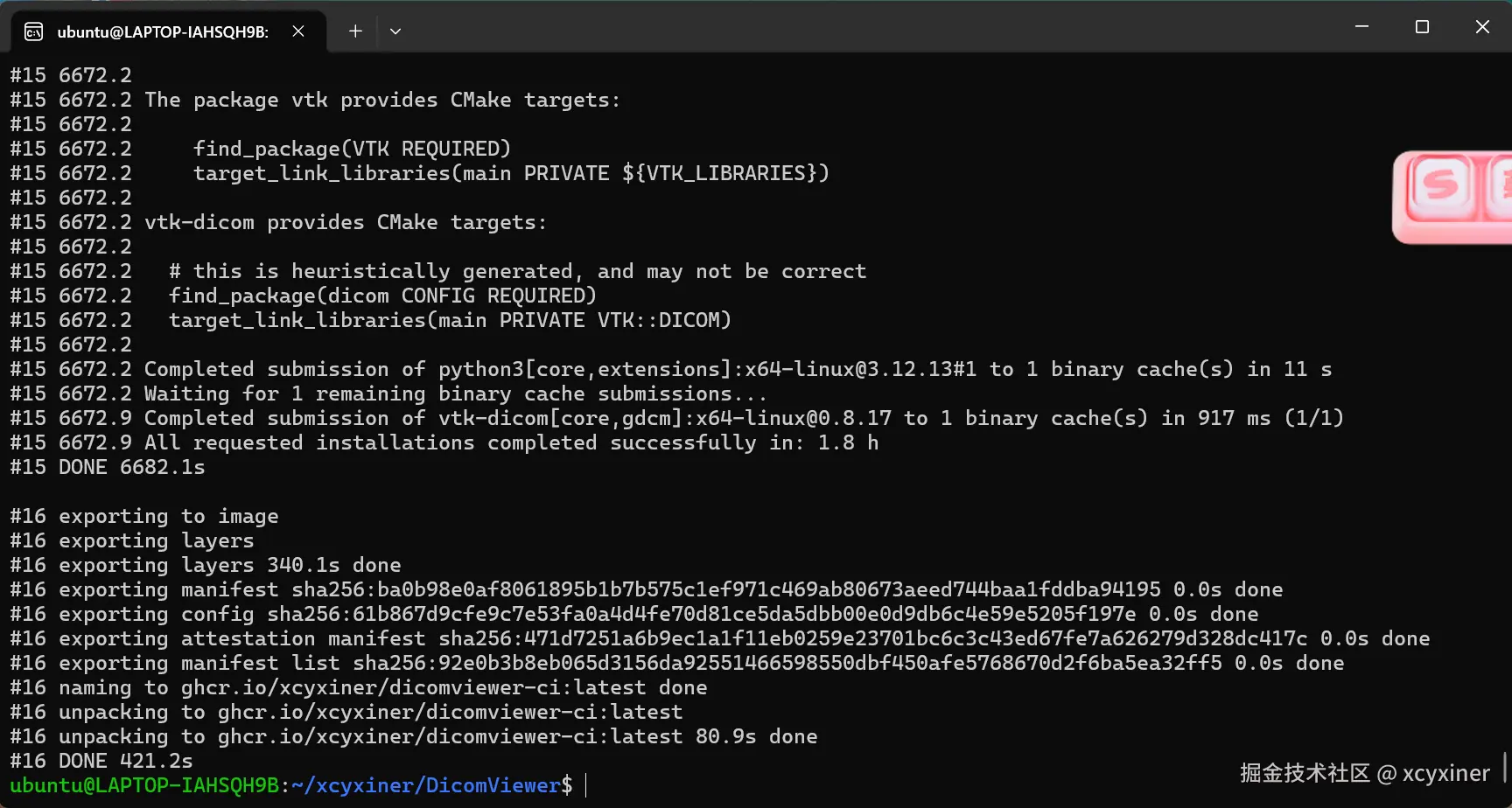Minimize the terminal window

[1361, 27]
